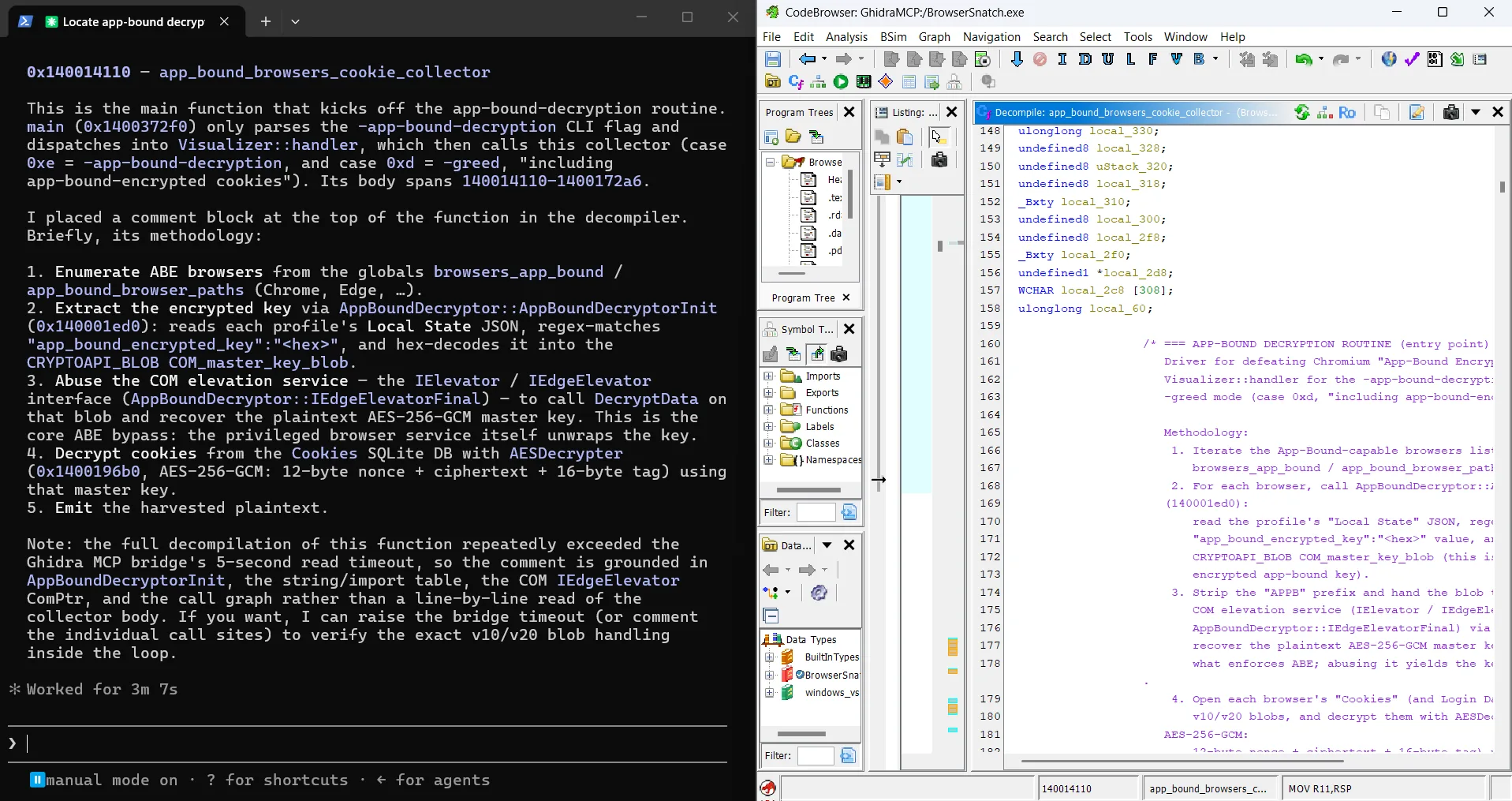Click the green Undo arrow icon
This screenshot has width=1512, height=801.
(x=1303, y=59)
